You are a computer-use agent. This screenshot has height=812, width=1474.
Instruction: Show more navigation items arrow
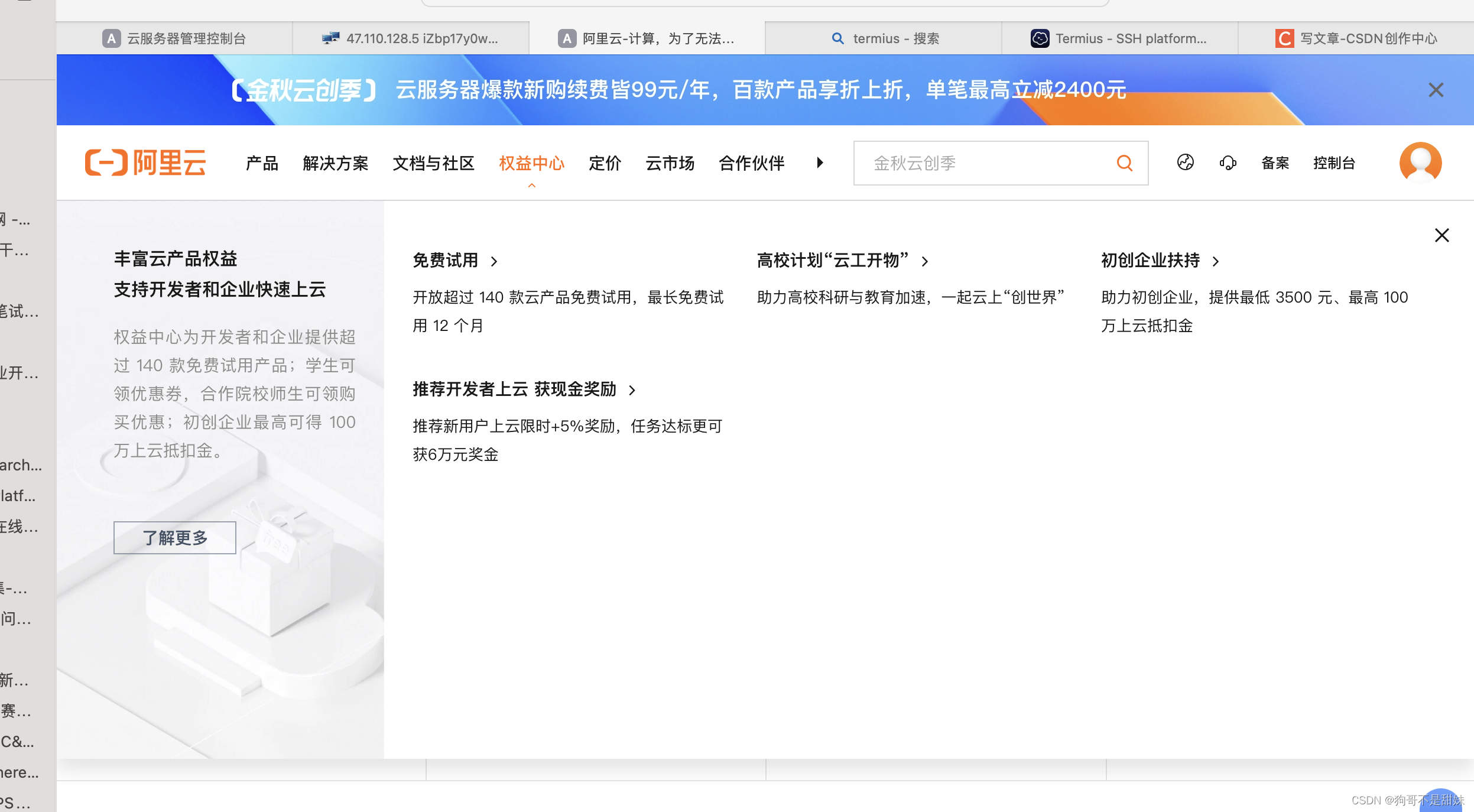point(820,163)
